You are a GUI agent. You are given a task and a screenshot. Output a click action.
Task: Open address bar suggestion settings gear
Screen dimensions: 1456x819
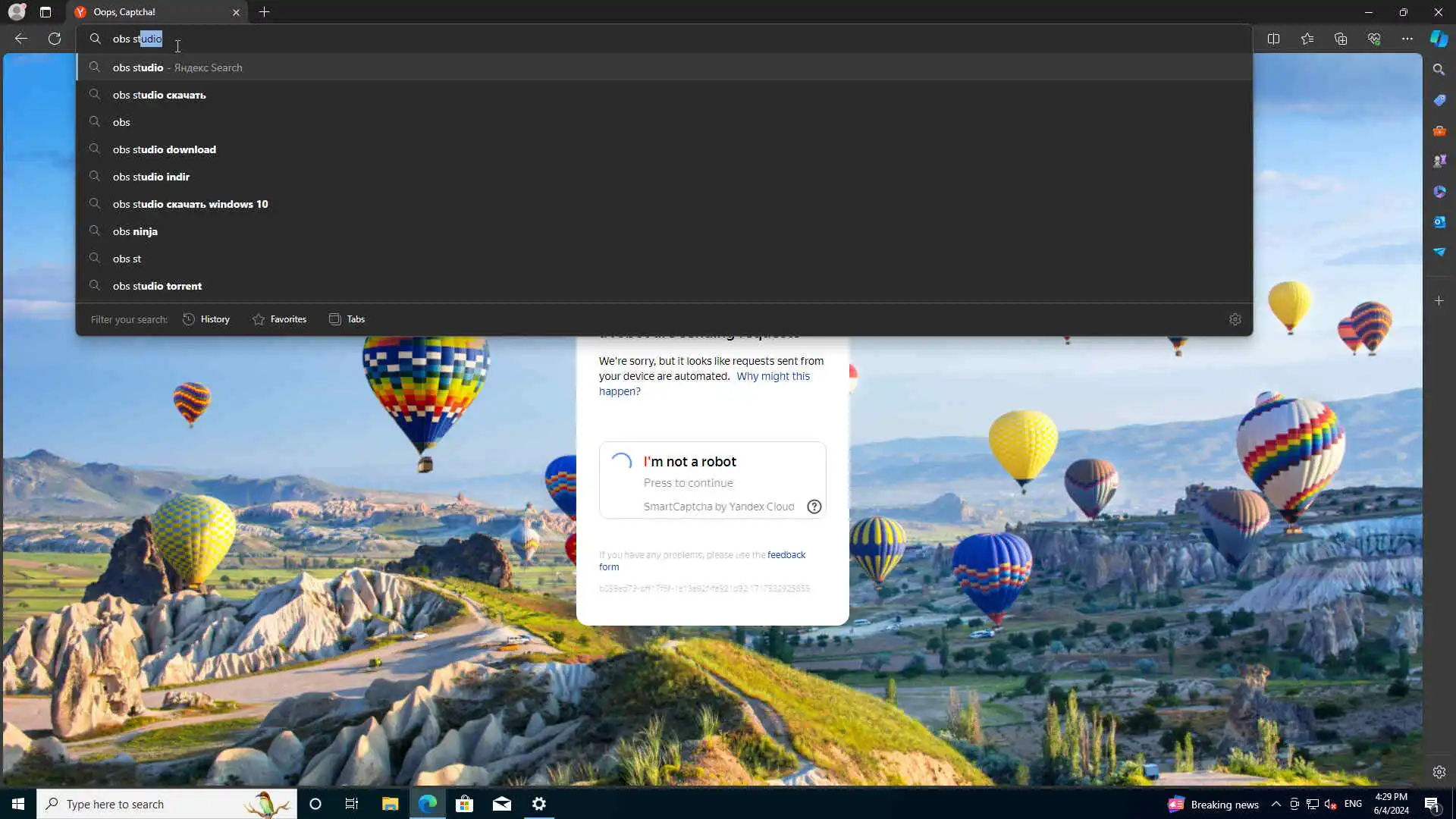pos(1235,319)
